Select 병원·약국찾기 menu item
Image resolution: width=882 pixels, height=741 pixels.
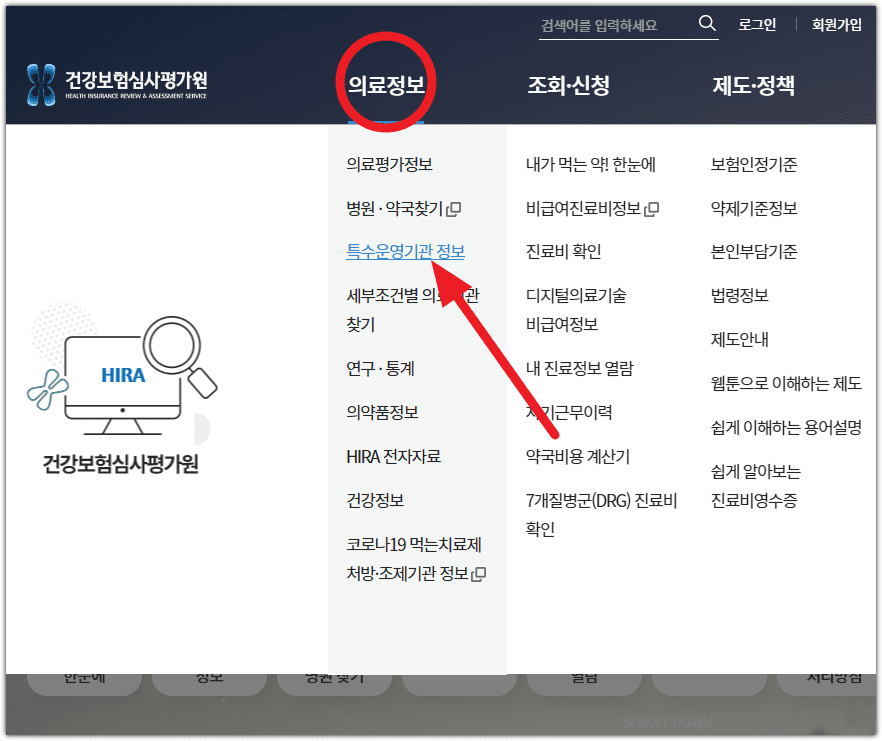pos(395,209)
